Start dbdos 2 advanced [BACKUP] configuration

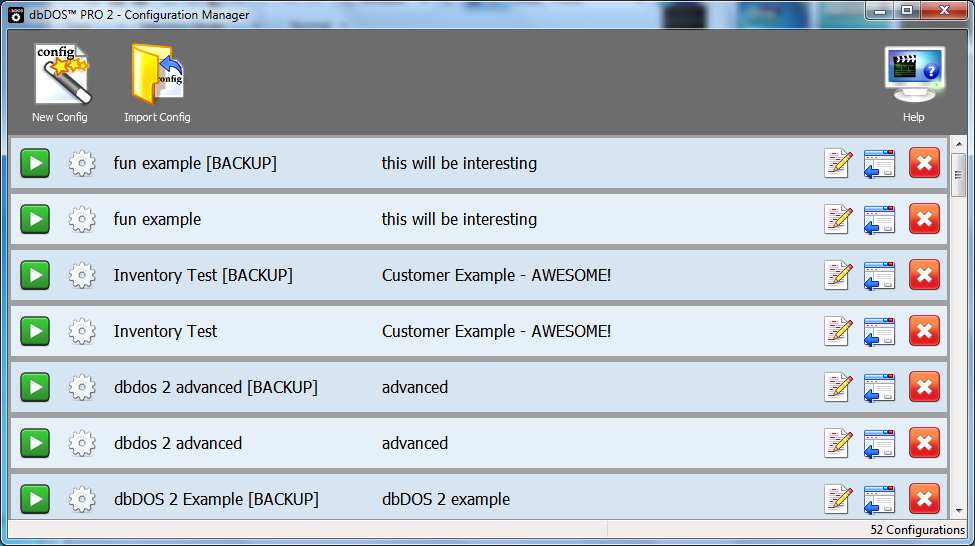point(35,387)
